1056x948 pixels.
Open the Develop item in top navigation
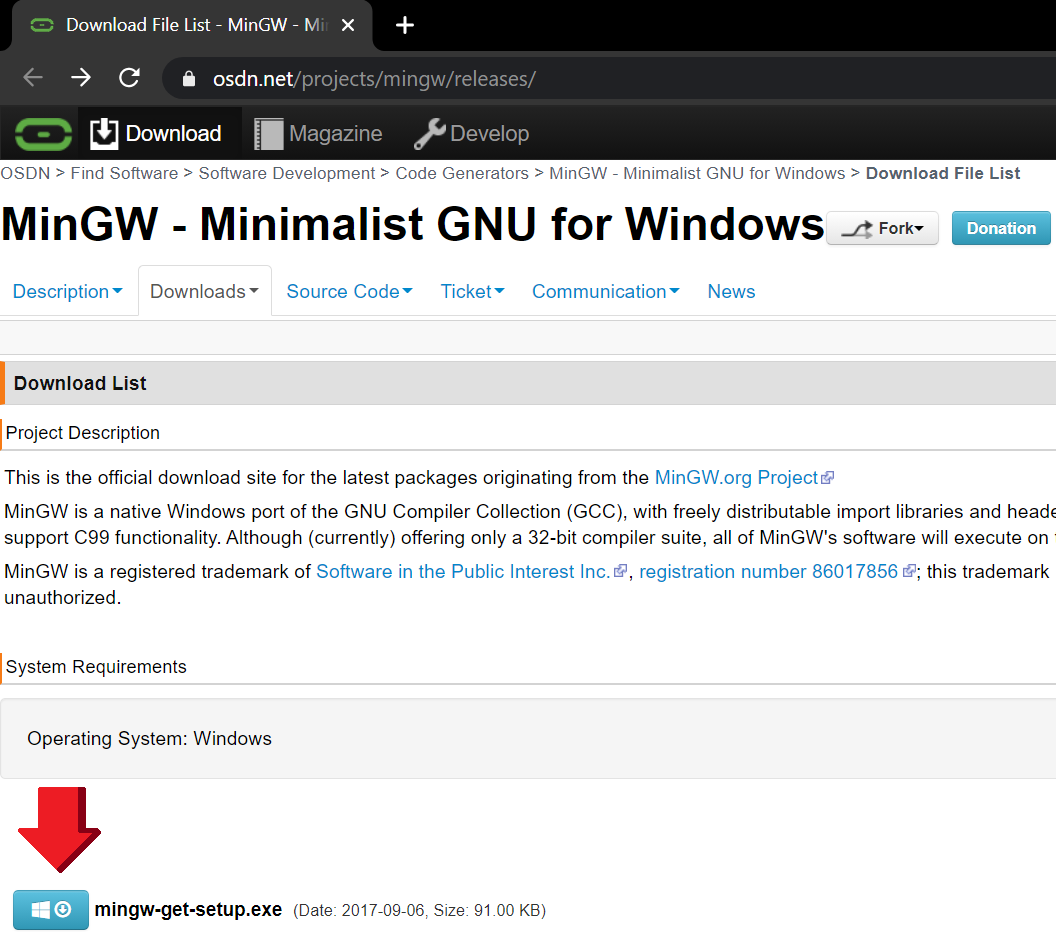click(471, 133)
